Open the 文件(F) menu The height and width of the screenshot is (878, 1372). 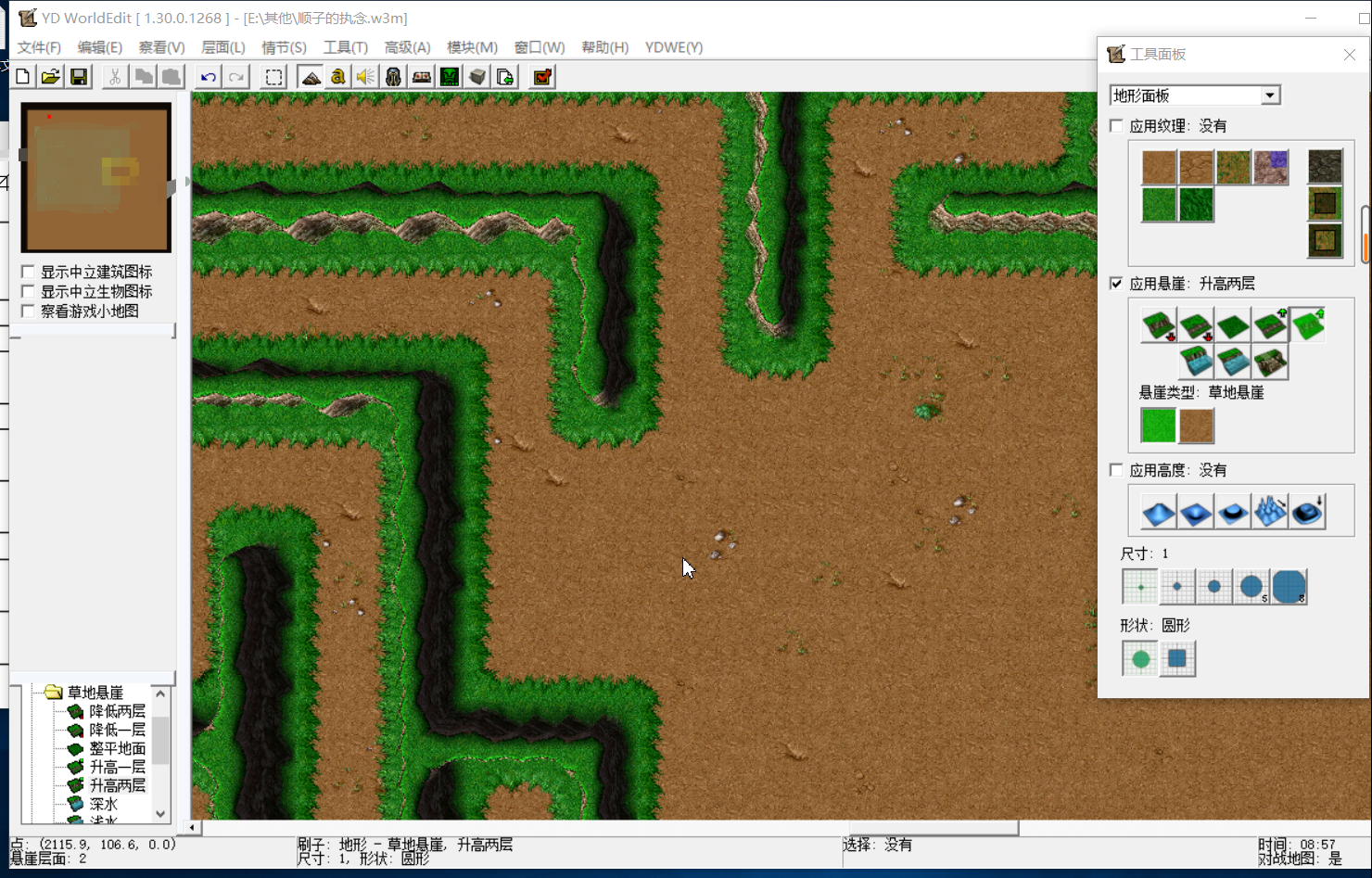(39, 47)
